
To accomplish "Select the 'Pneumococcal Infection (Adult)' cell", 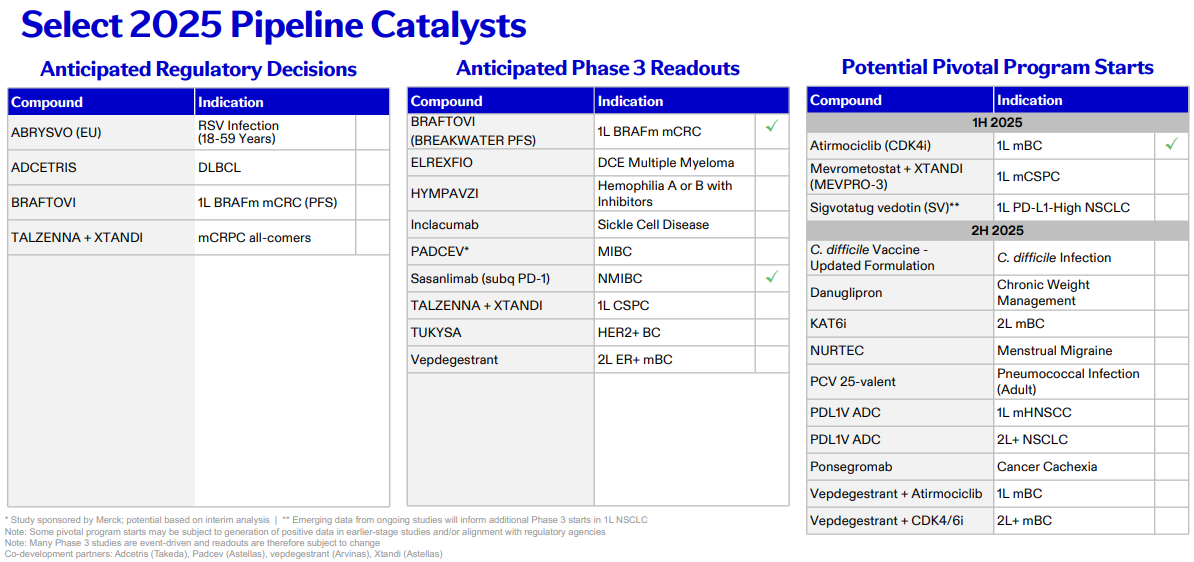I will 1074,382.
